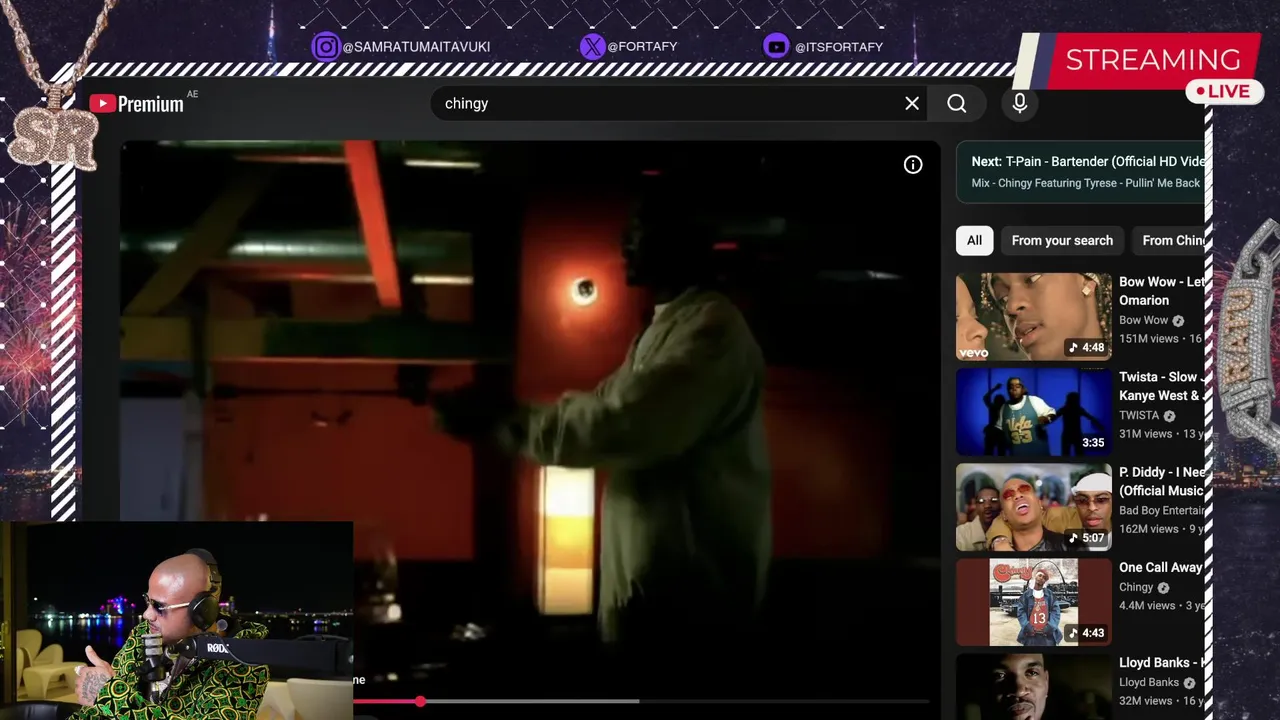Click the 32M views text
Image resolution: width=1280 pixels, height=720 pixels.
point(1145,702)
